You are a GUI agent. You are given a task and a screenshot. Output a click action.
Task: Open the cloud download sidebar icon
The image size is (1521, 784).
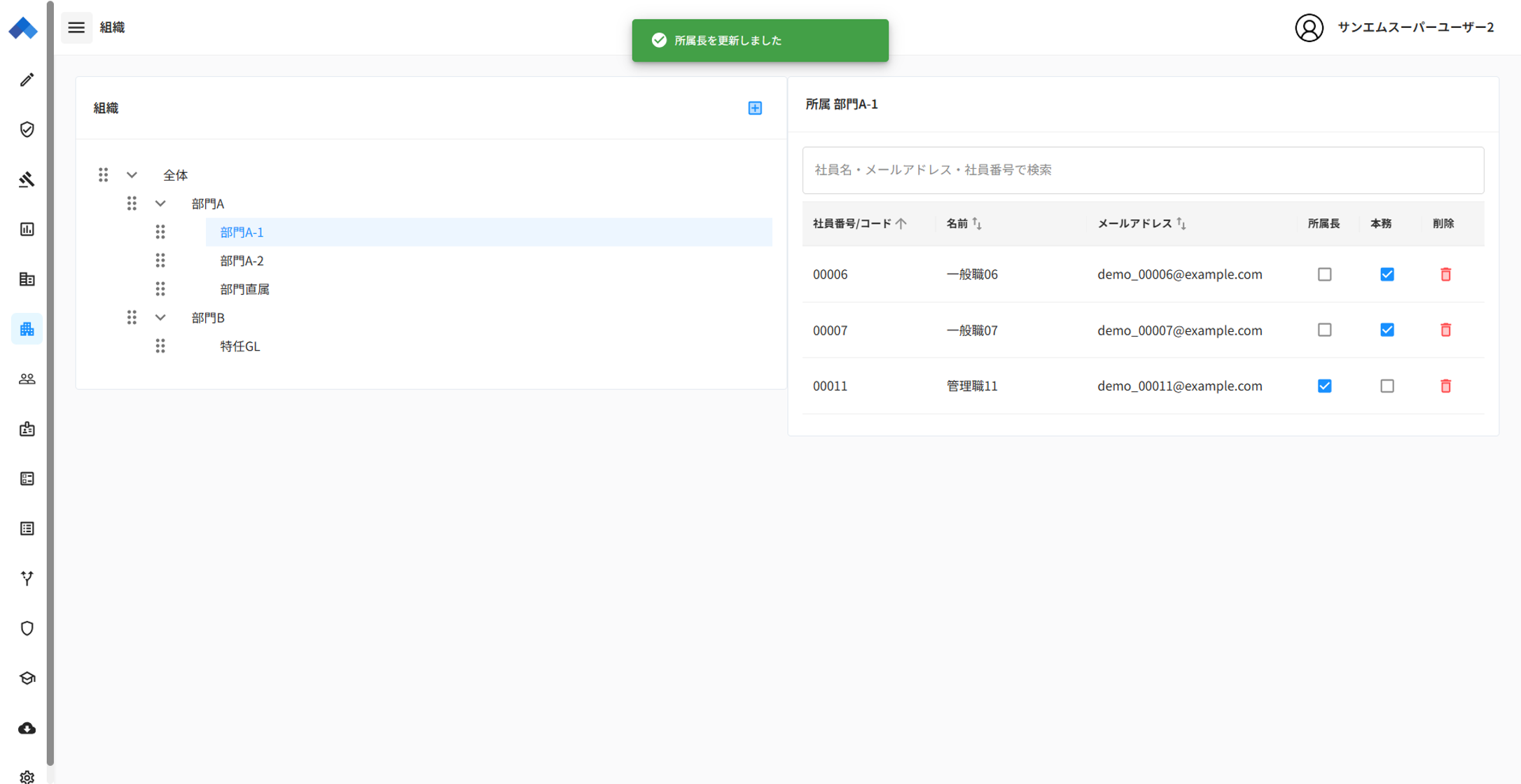[x=27, y=728]
